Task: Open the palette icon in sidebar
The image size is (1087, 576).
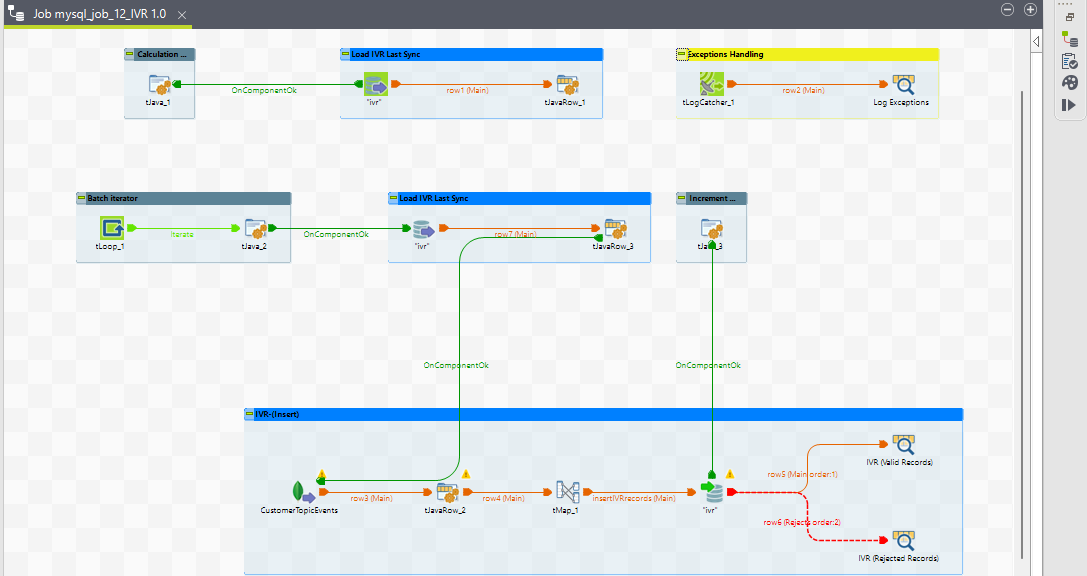Action: (1069, 82)
